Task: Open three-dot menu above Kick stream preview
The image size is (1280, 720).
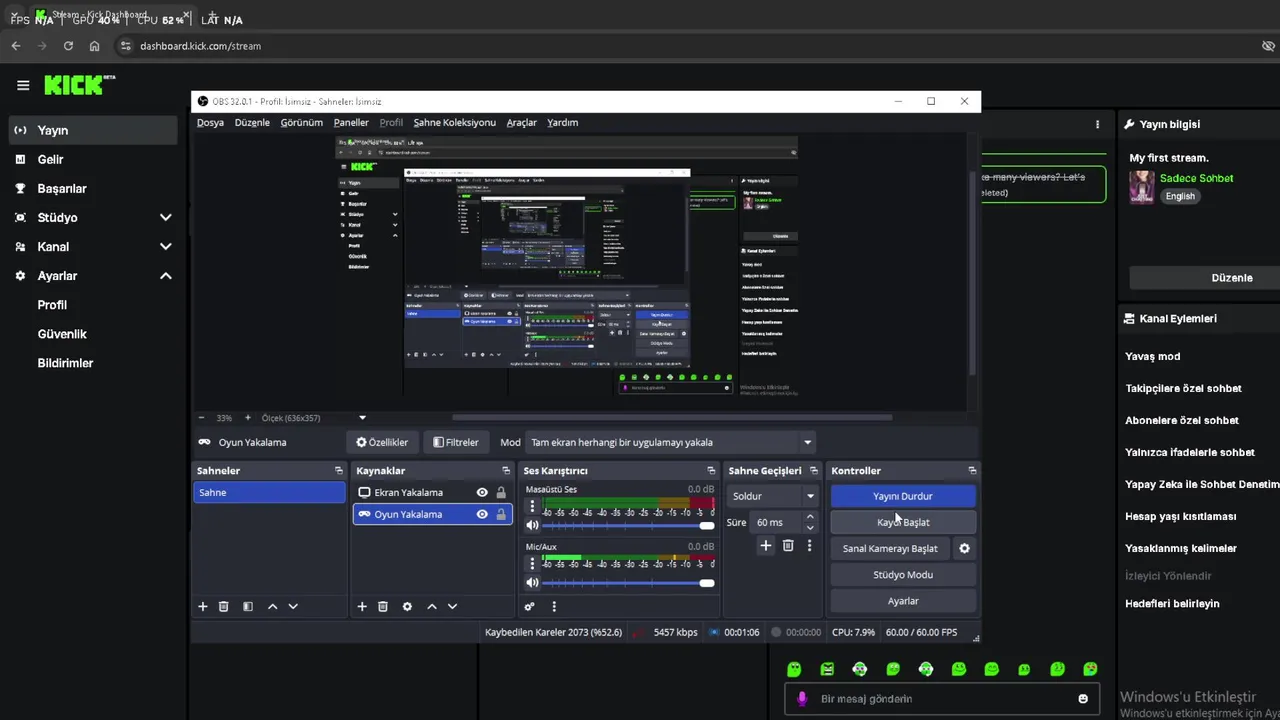Action: [1097, 124]
